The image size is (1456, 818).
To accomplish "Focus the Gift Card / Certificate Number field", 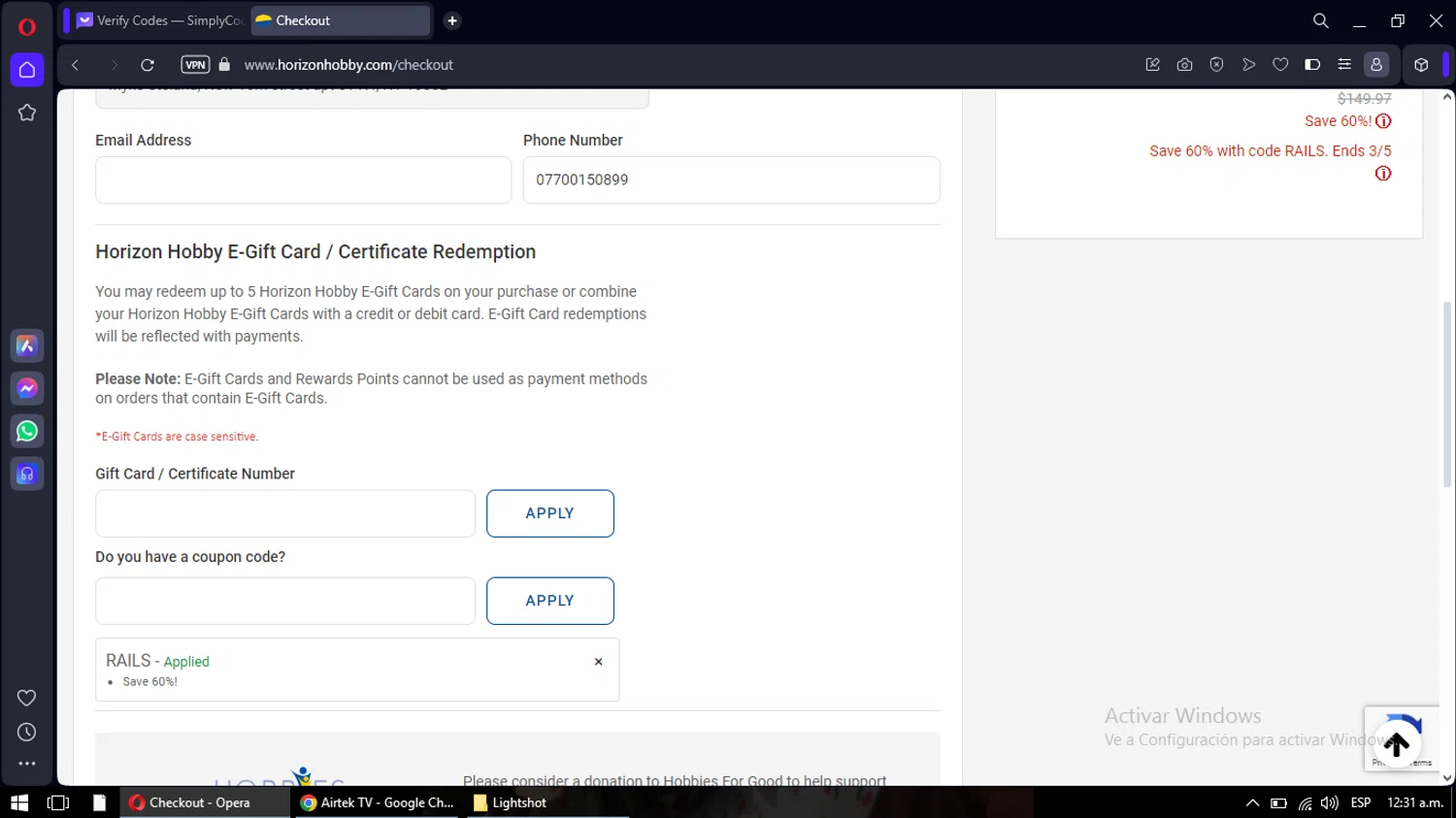I will 285,513.
